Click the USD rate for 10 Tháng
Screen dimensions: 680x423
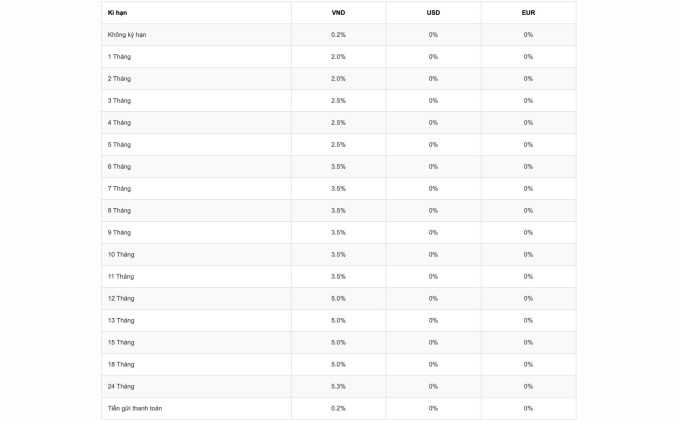pos(433,255)
